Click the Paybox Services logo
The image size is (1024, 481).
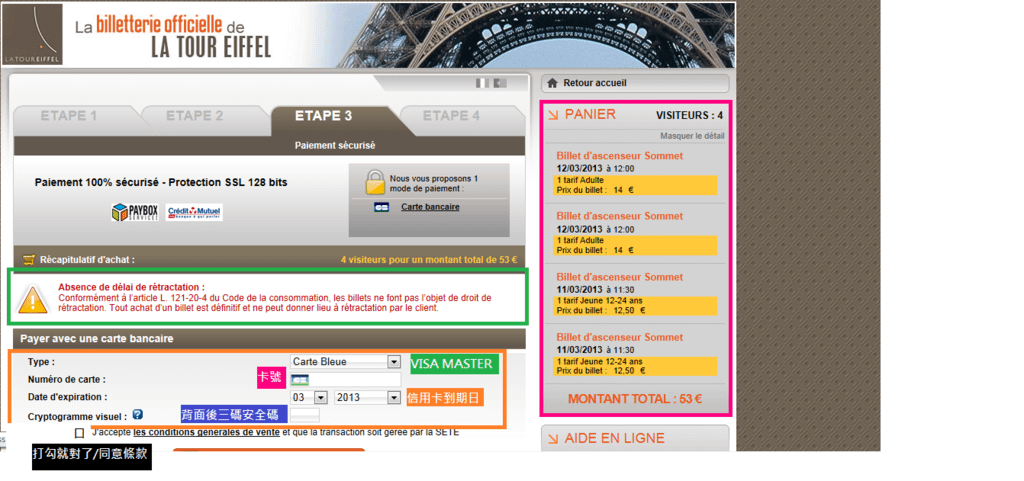pyautogui.click(x=135, y=212)
